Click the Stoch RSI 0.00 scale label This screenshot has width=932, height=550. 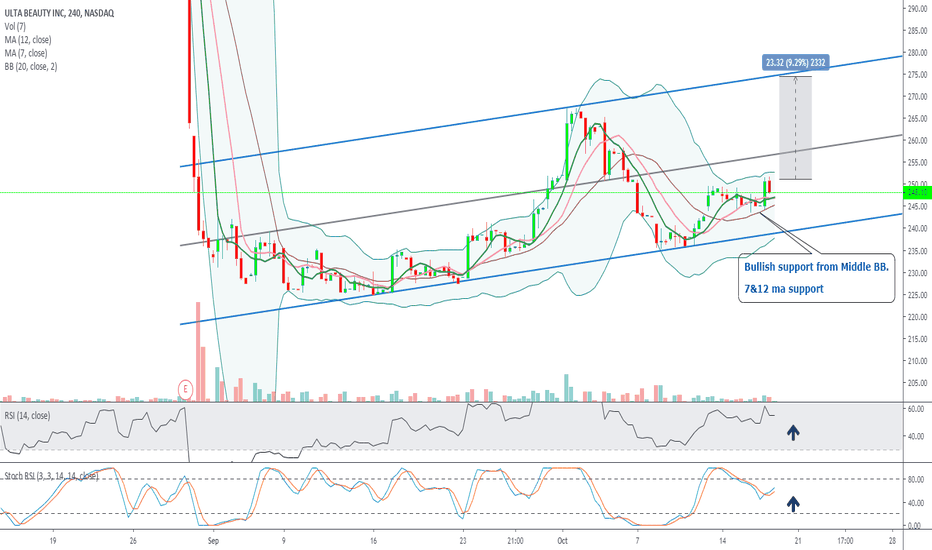coord(916,526)
